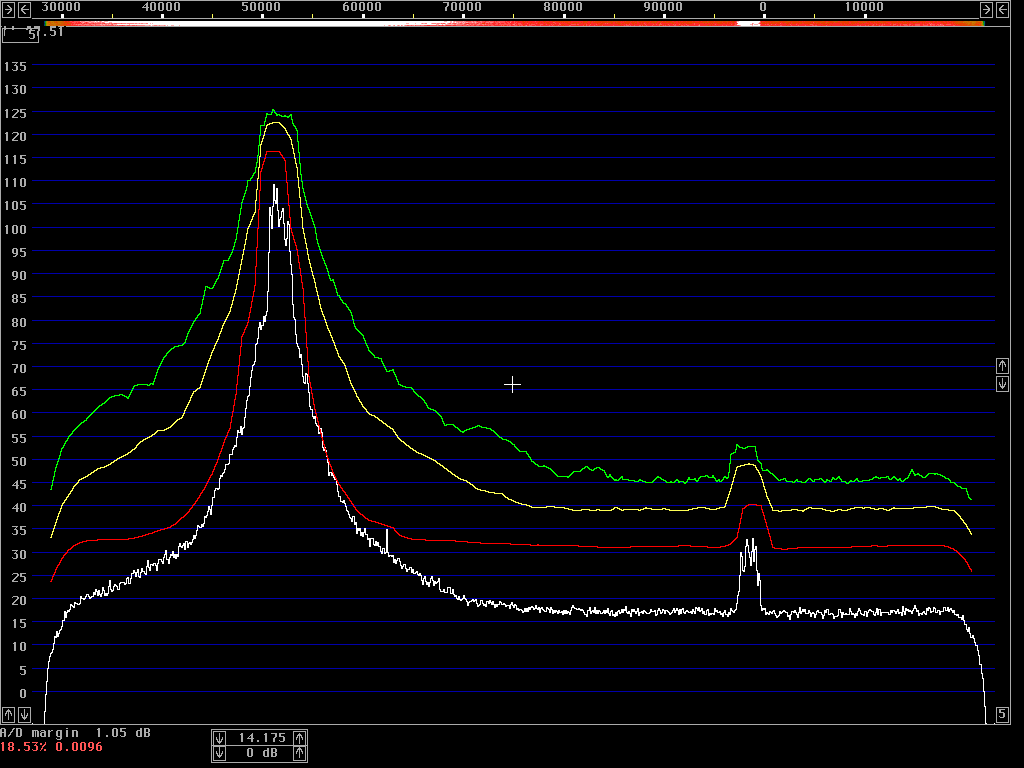Click the waterfall color strip below the frequency scale
1024x768 pixels.
coord(514,24)
